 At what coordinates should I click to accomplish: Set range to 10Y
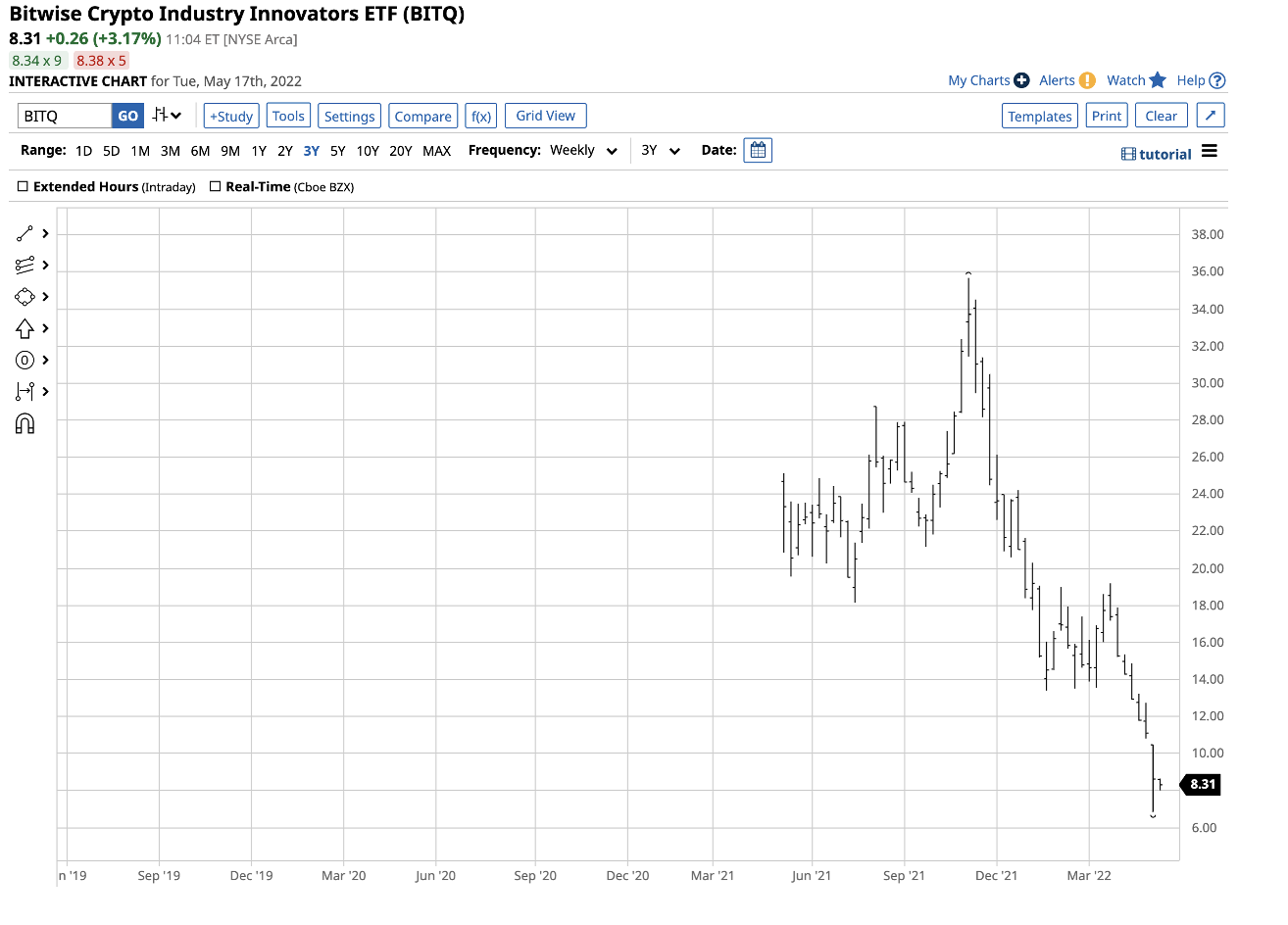coord(368,151)
